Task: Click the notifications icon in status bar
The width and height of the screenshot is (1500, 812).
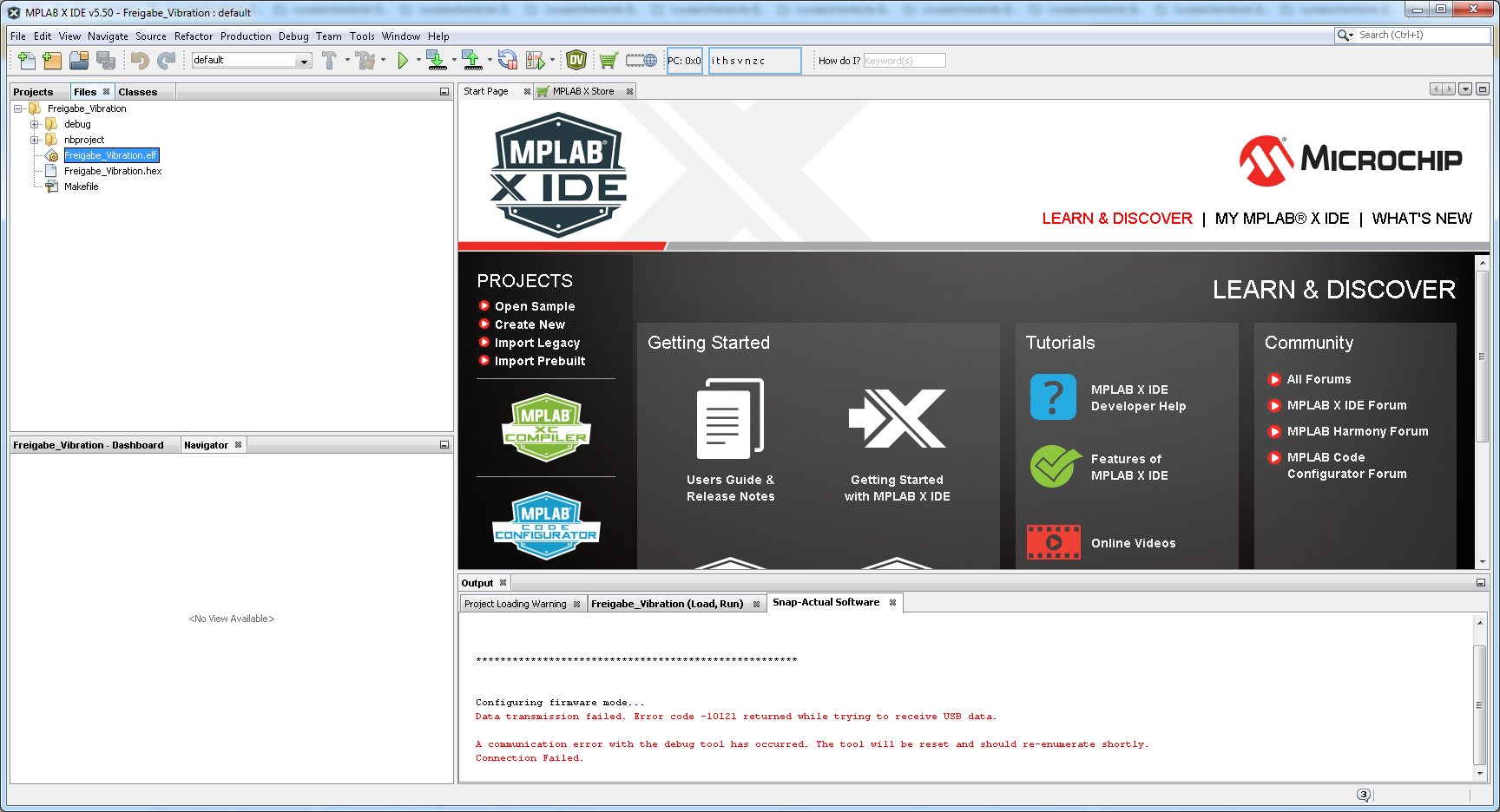Action: (1363, 795)
